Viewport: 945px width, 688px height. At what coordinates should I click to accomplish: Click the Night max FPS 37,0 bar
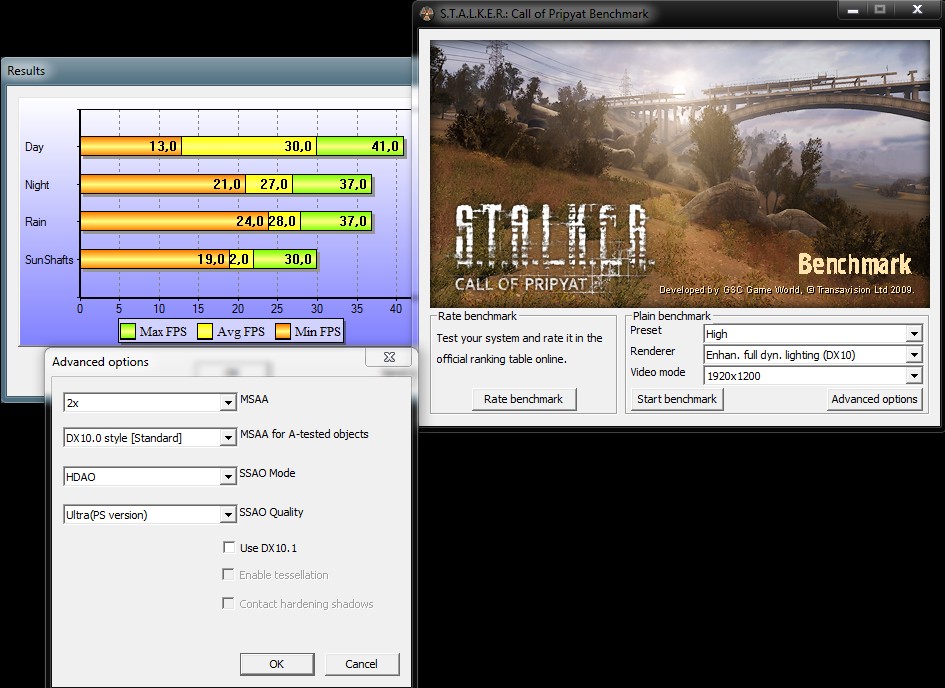tap(332, 184)
